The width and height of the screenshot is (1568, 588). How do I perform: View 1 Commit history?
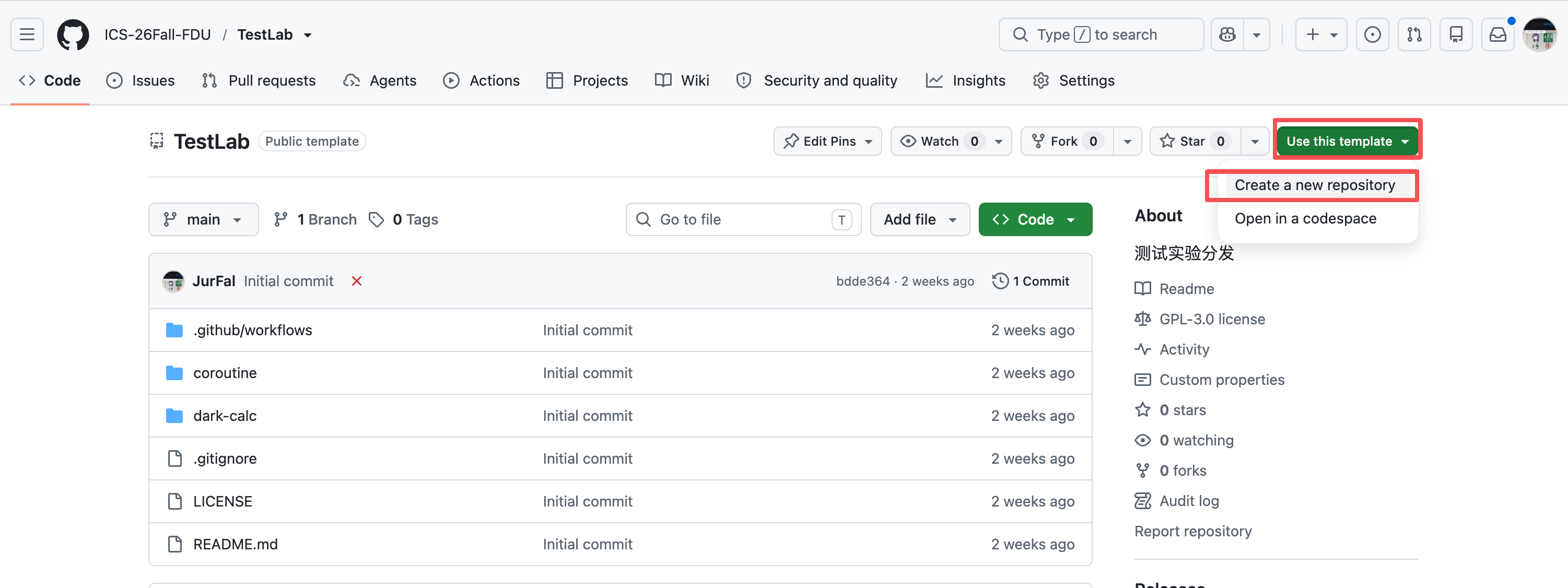(x=1031, y=281)
